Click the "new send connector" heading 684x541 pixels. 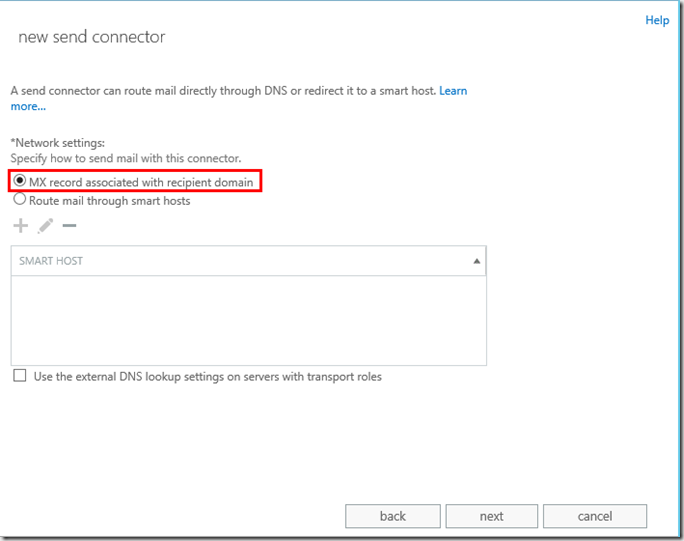coord(92,37)
